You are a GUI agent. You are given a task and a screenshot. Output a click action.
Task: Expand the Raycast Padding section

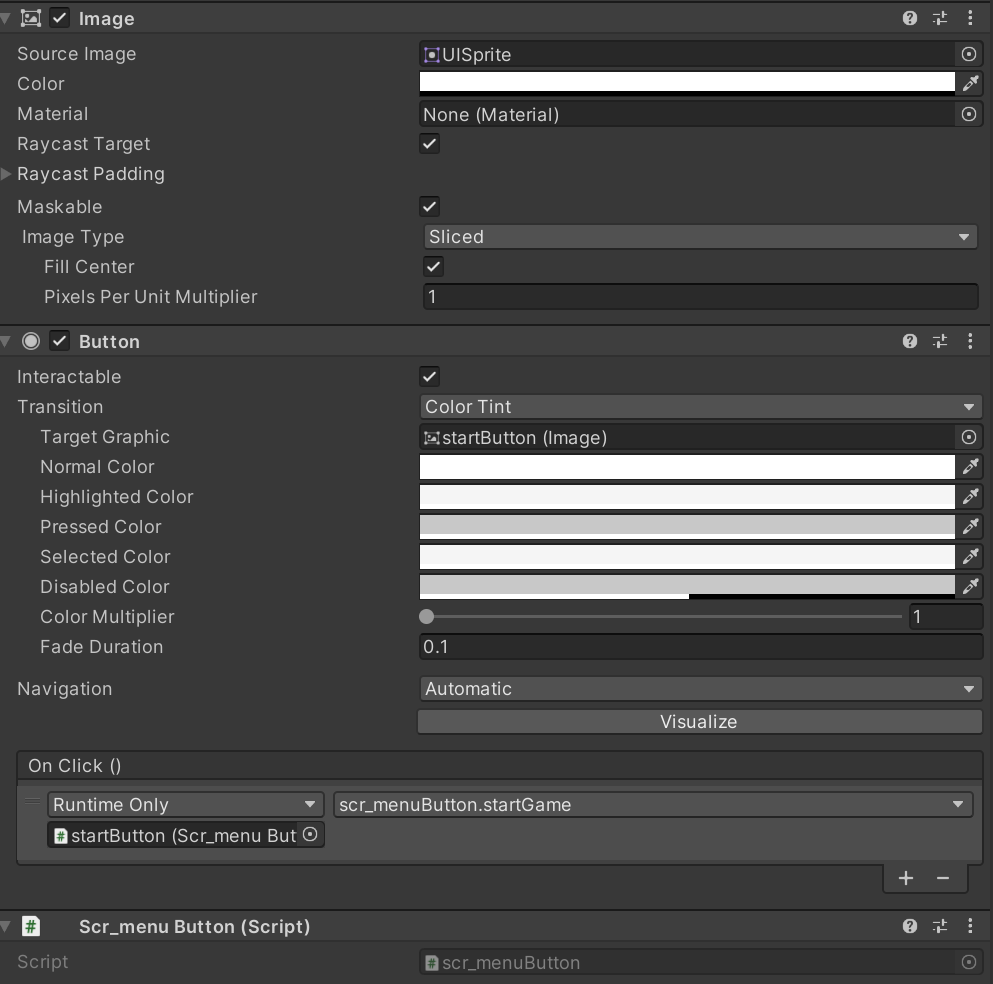coord(8,174)
